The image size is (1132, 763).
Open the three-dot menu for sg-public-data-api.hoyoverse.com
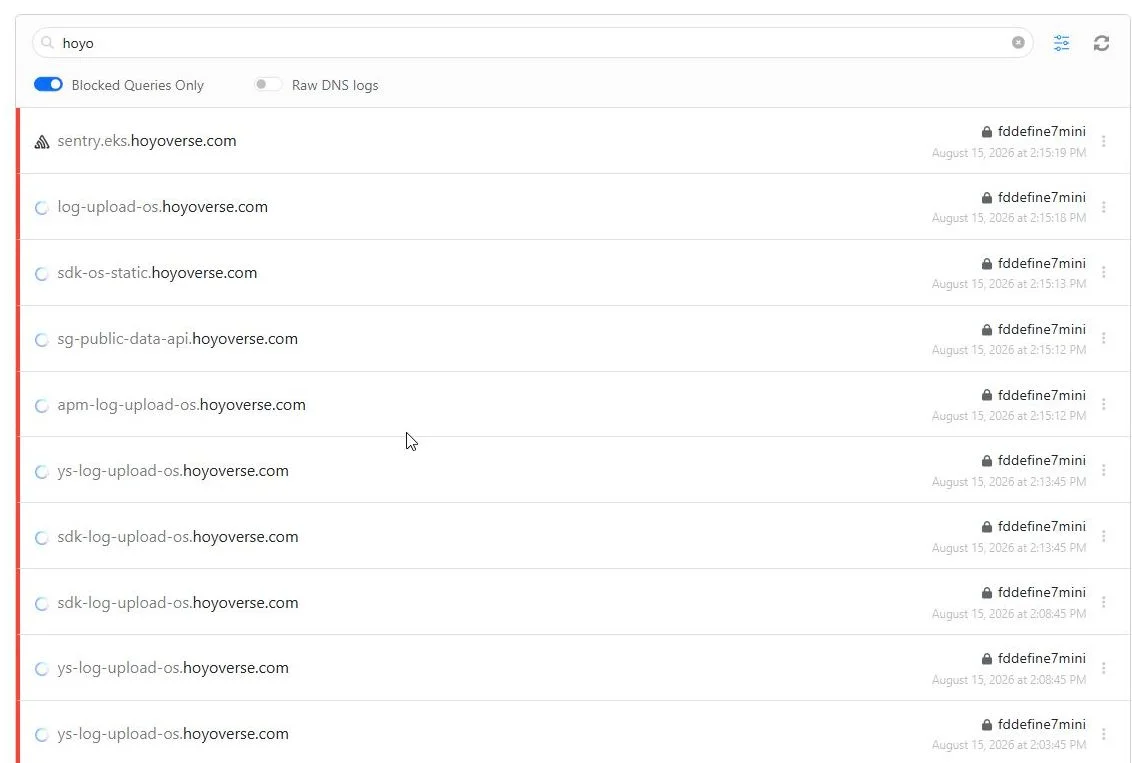[1103, 338]
